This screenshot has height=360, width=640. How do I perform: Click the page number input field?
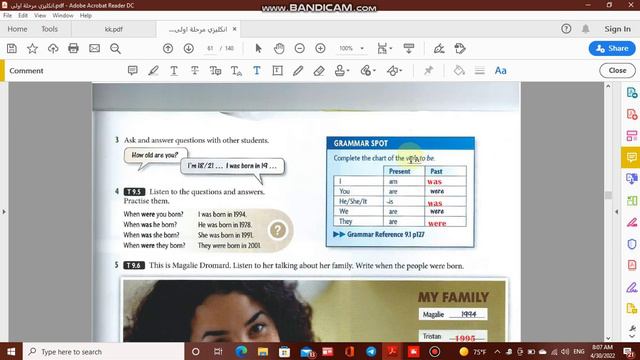(x=210, y=49)
